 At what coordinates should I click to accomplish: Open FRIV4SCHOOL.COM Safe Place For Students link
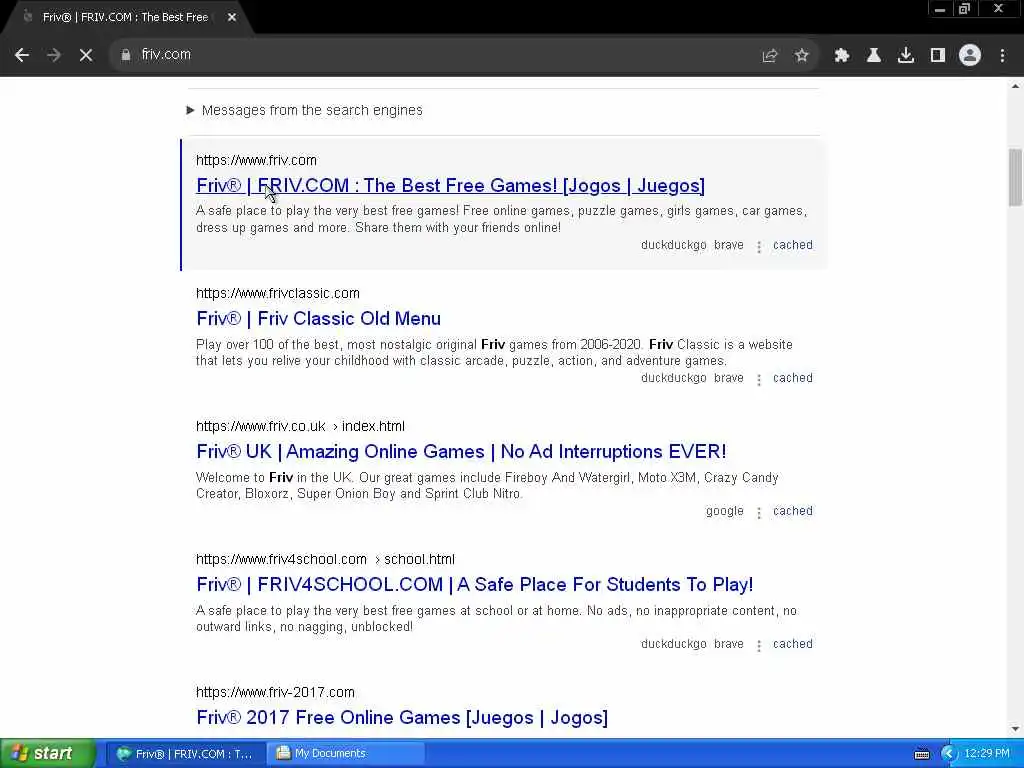475,584
